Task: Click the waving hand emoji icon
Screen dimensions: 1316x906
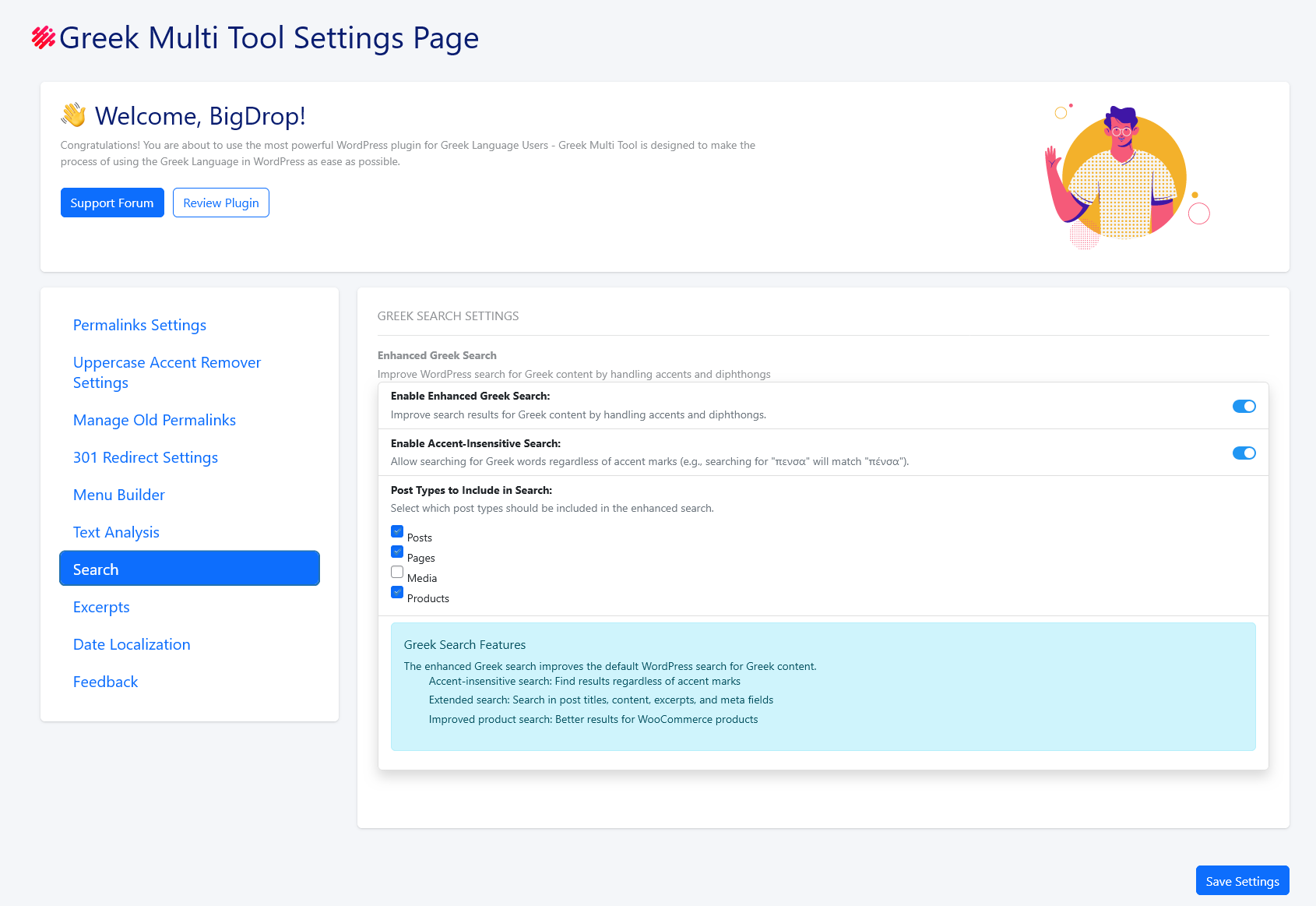Action: [x=74, y=115]
